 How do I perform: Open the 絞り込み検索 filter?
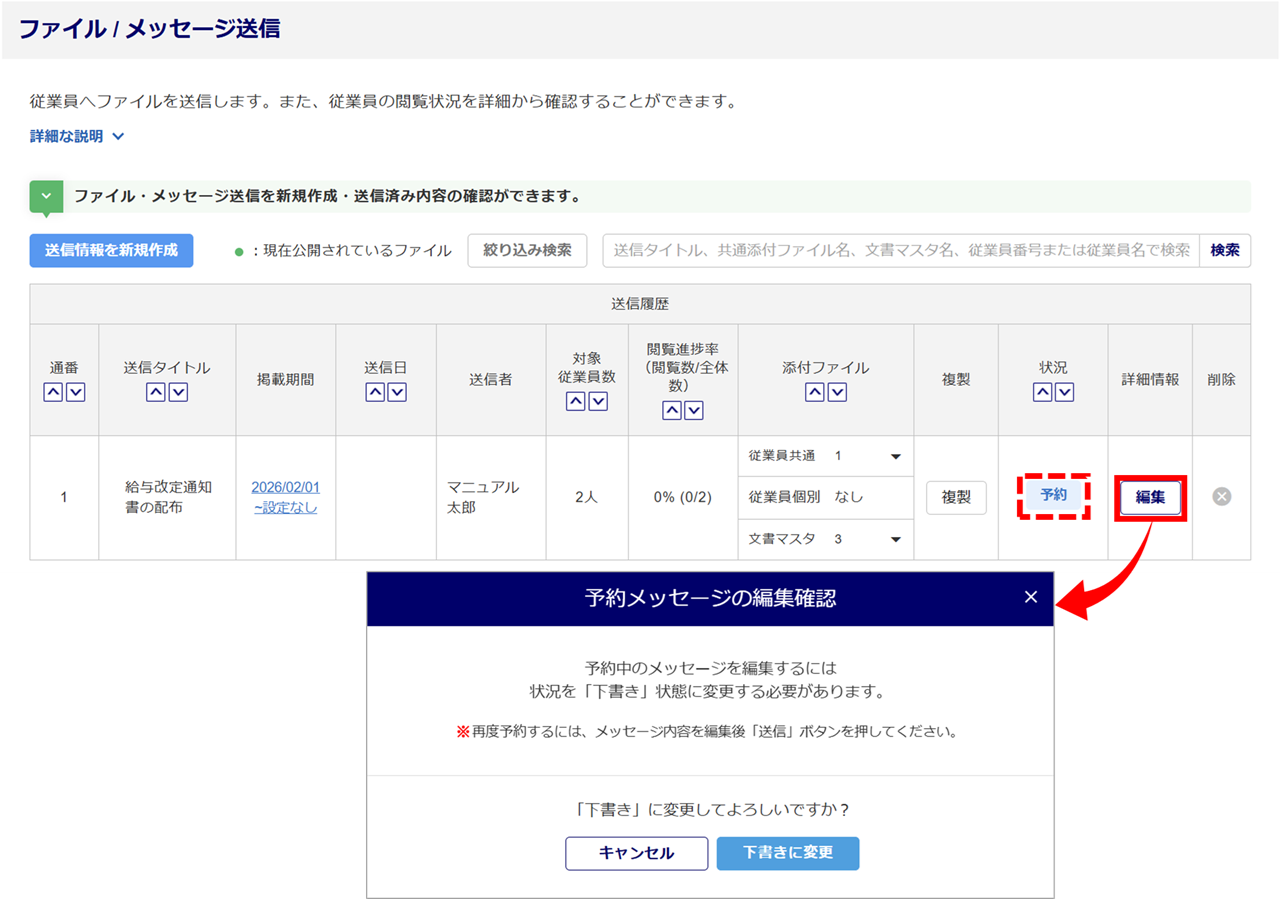pyautogui.click(x=527, y=250)
